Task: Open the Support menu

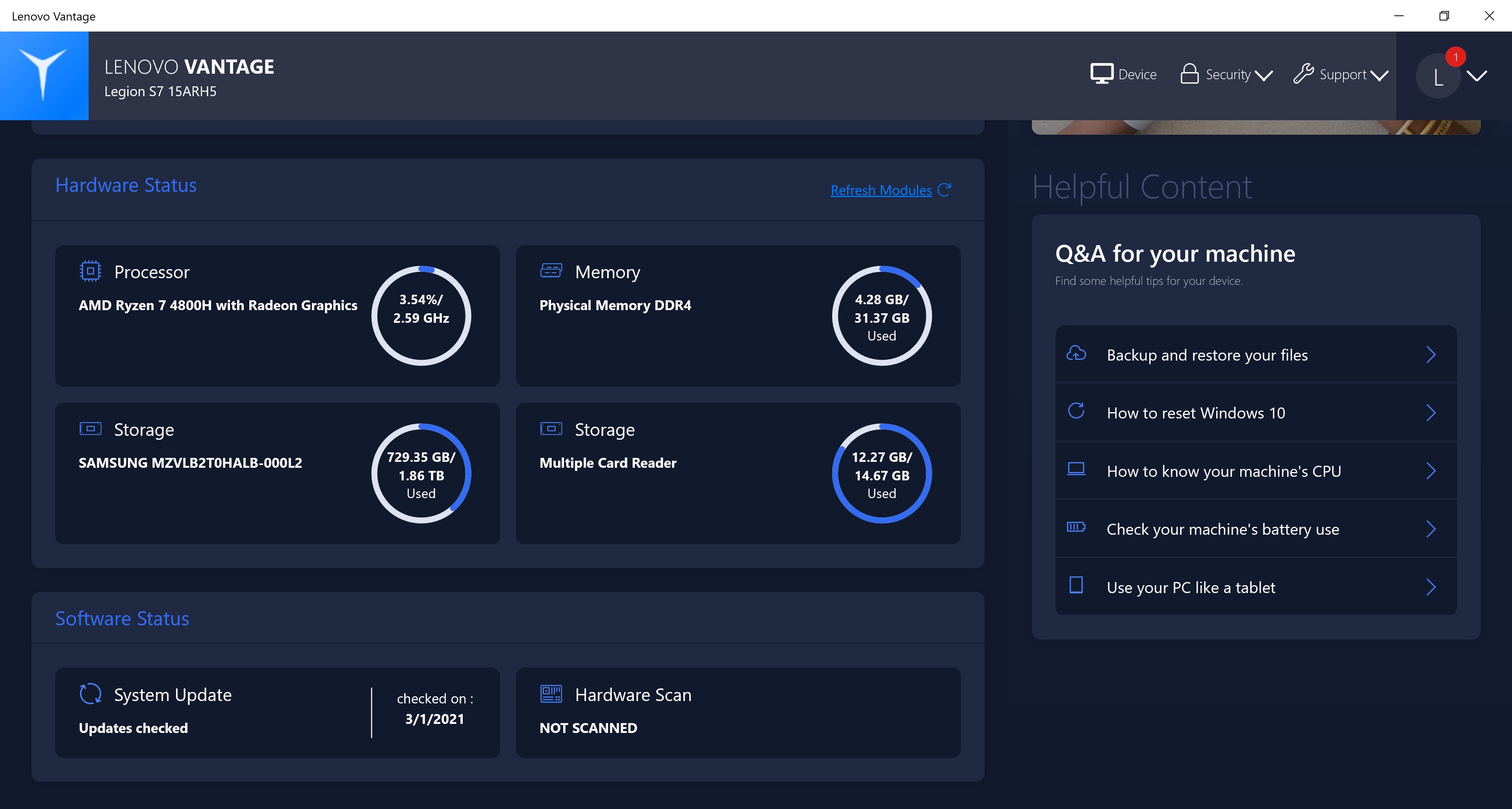Action: pyautogui.click(x=1341, y=74)
